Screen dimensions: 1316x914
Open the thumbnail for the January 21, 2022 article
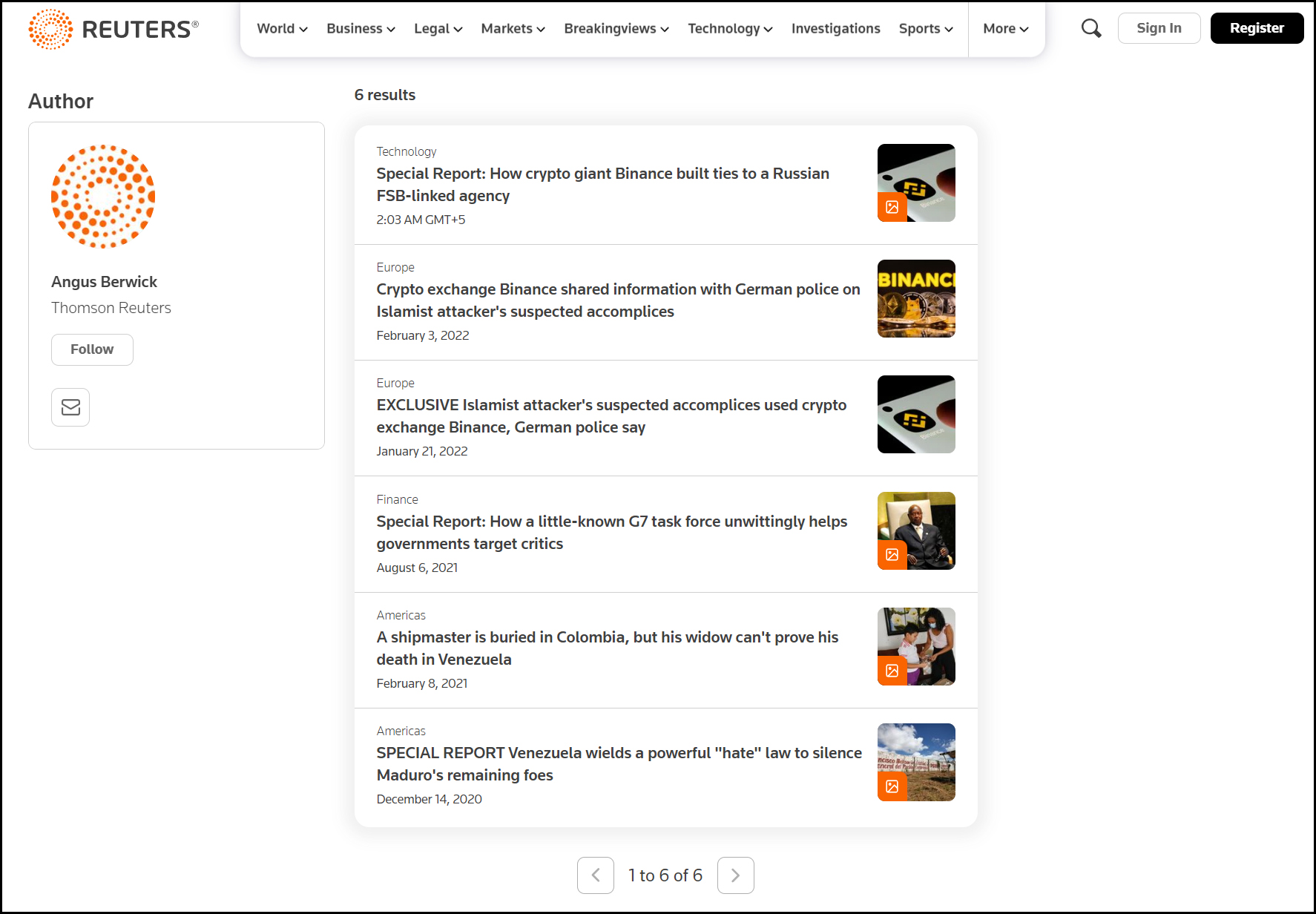pyautogui.click(x=916, y=414)
